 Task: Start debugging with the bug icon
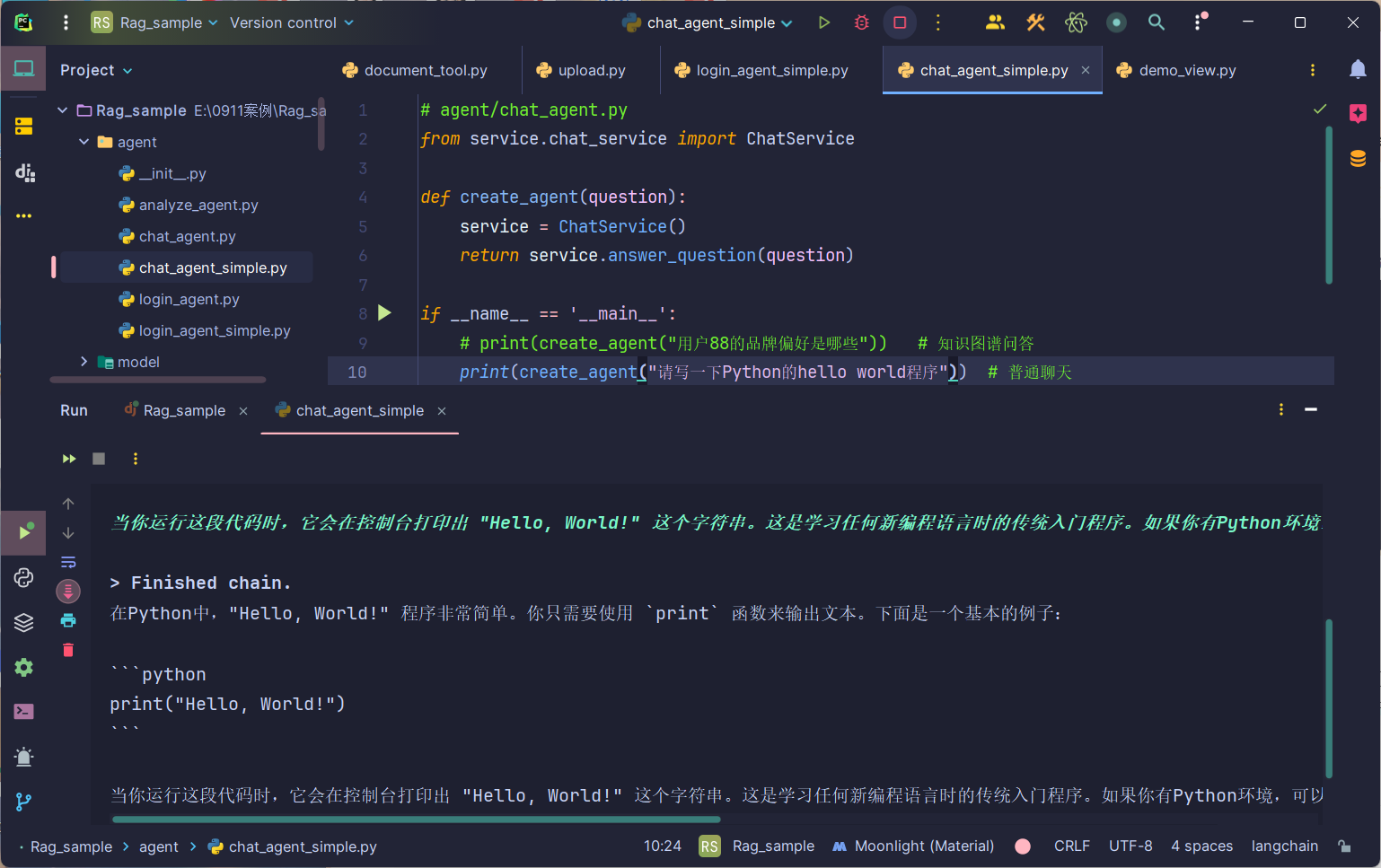pyautogui.click(x=862, y=22)
